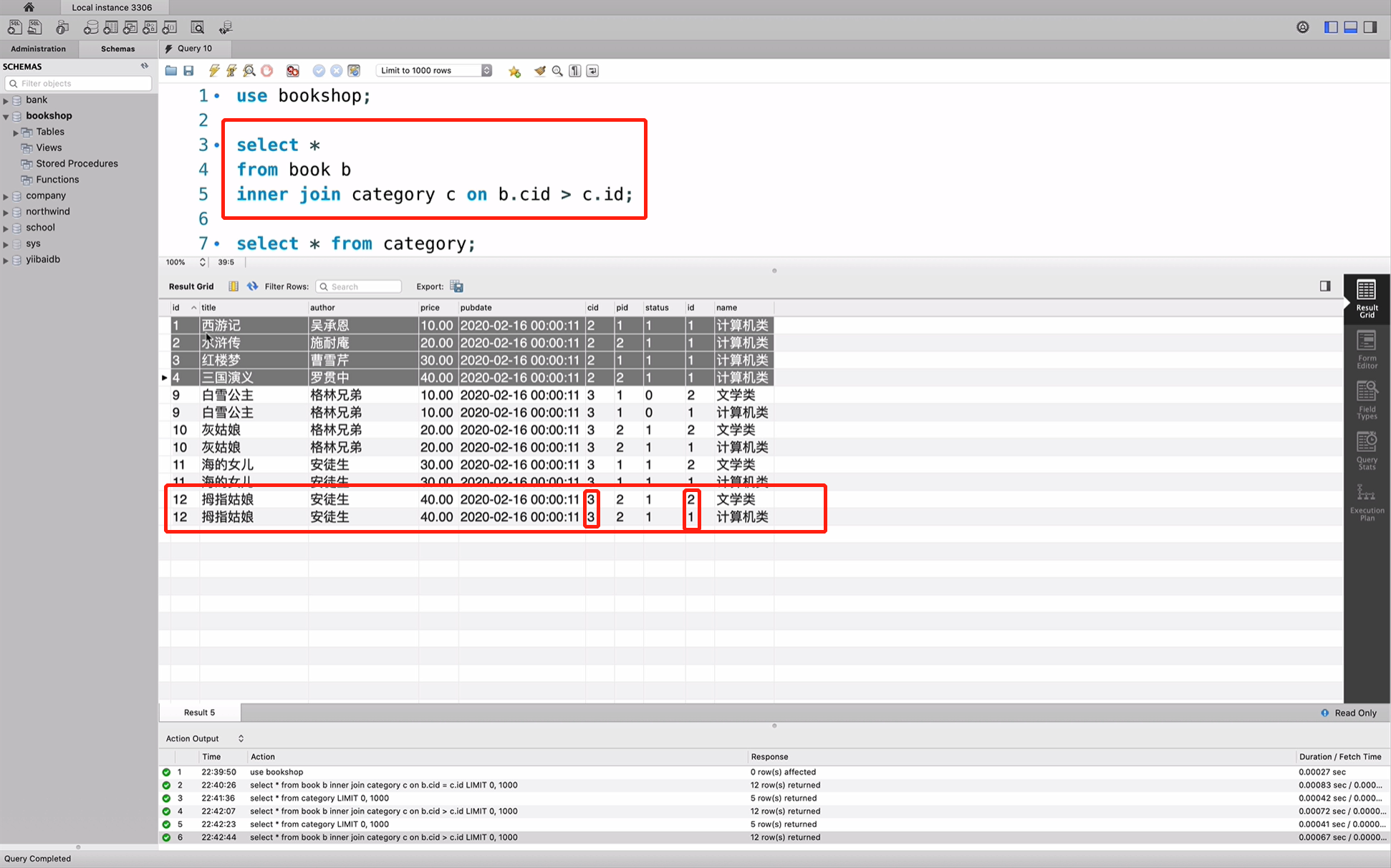Switch to the Schemas tab
This screenshot has height=868, width=1391.
(x=117, y=49)
